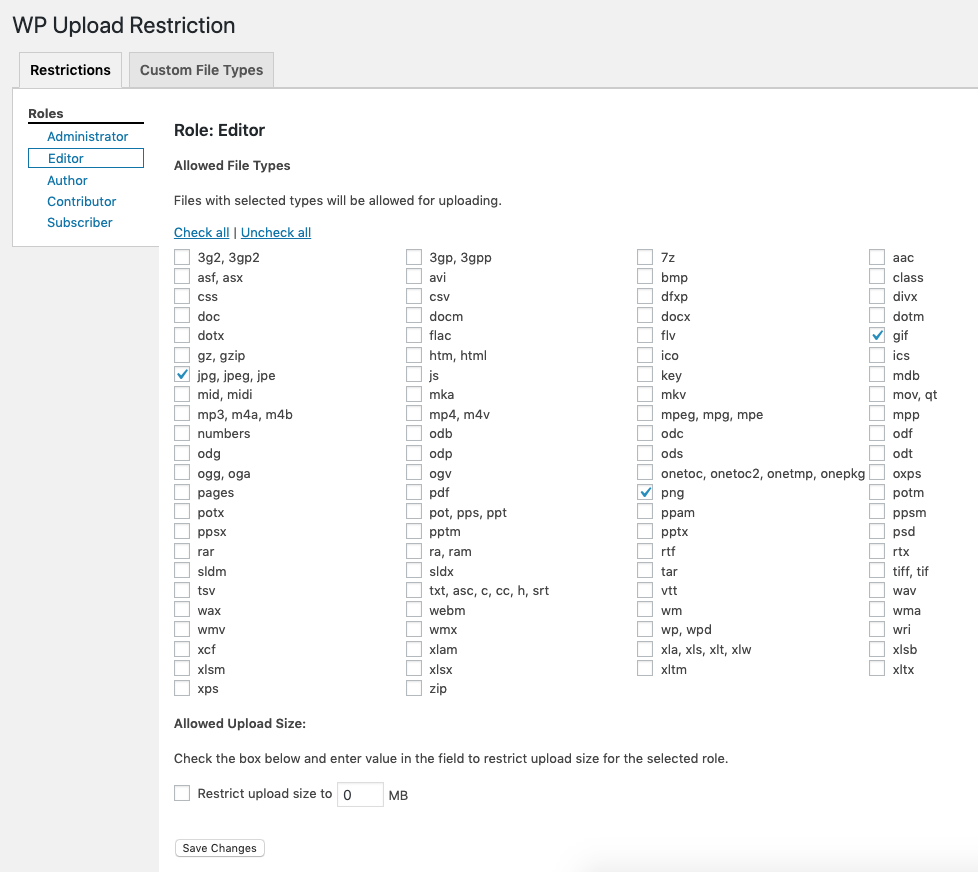The image size is (978, 872).
Task: Select the currently highlighted Editor role
Action: [x=67, y=158]
